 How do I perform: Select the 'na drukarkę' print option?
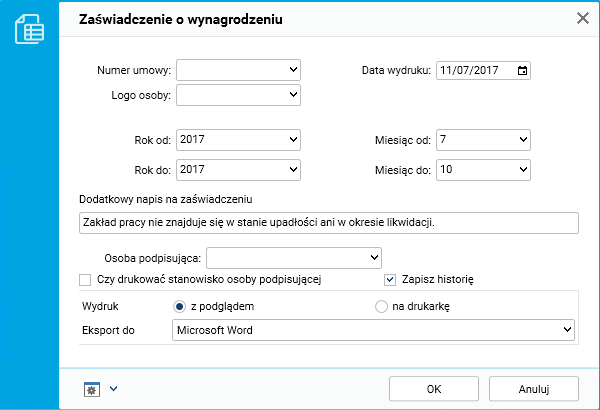click(381, 306)
